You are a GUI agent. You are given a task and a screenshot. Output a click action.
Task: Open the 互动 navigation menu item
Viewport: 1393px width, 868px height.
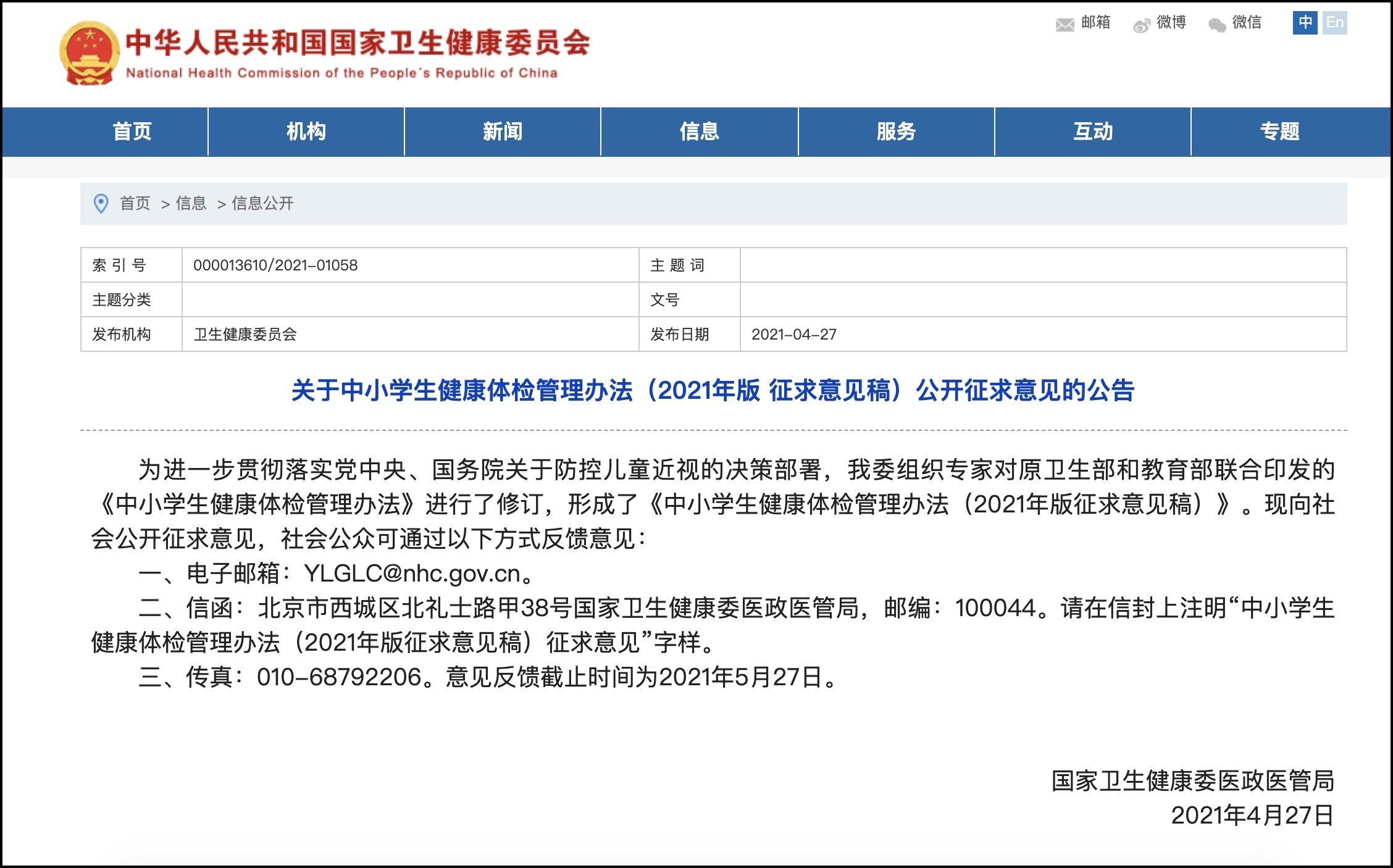click(x=1093, y=131)
